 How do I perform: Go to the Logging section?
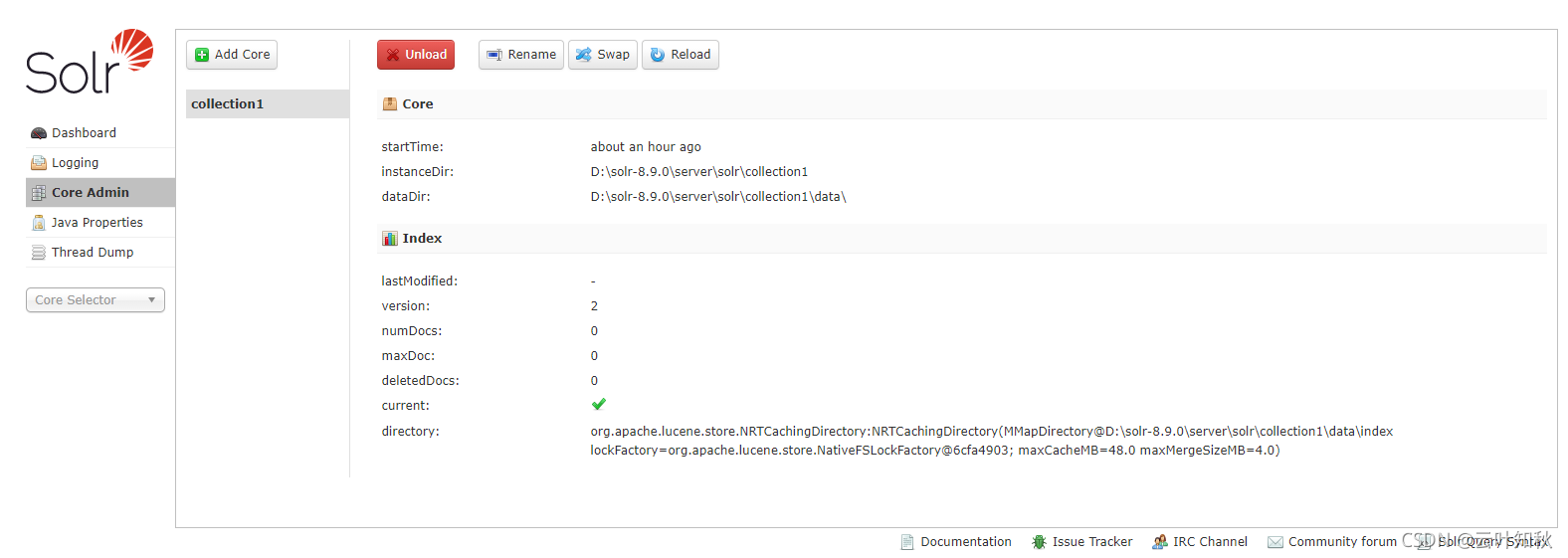click(100, 163)
